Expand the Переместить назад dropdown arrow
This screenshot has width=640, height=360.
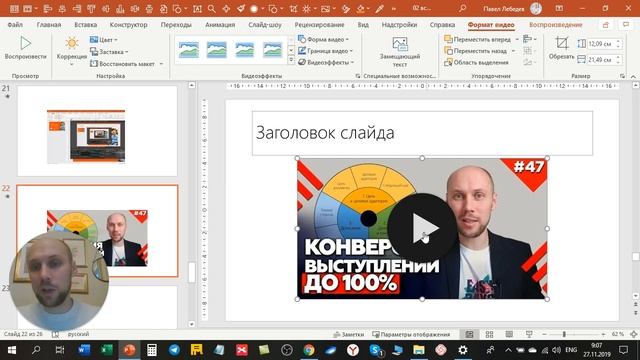tap(513, 51)
